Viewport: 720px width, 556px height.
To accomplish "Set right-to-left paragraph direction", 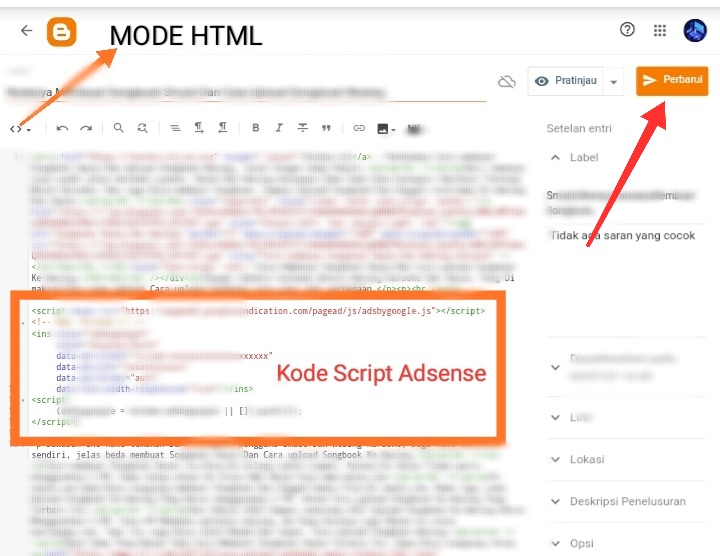I will pyautogui.click(x=223, y=128).
